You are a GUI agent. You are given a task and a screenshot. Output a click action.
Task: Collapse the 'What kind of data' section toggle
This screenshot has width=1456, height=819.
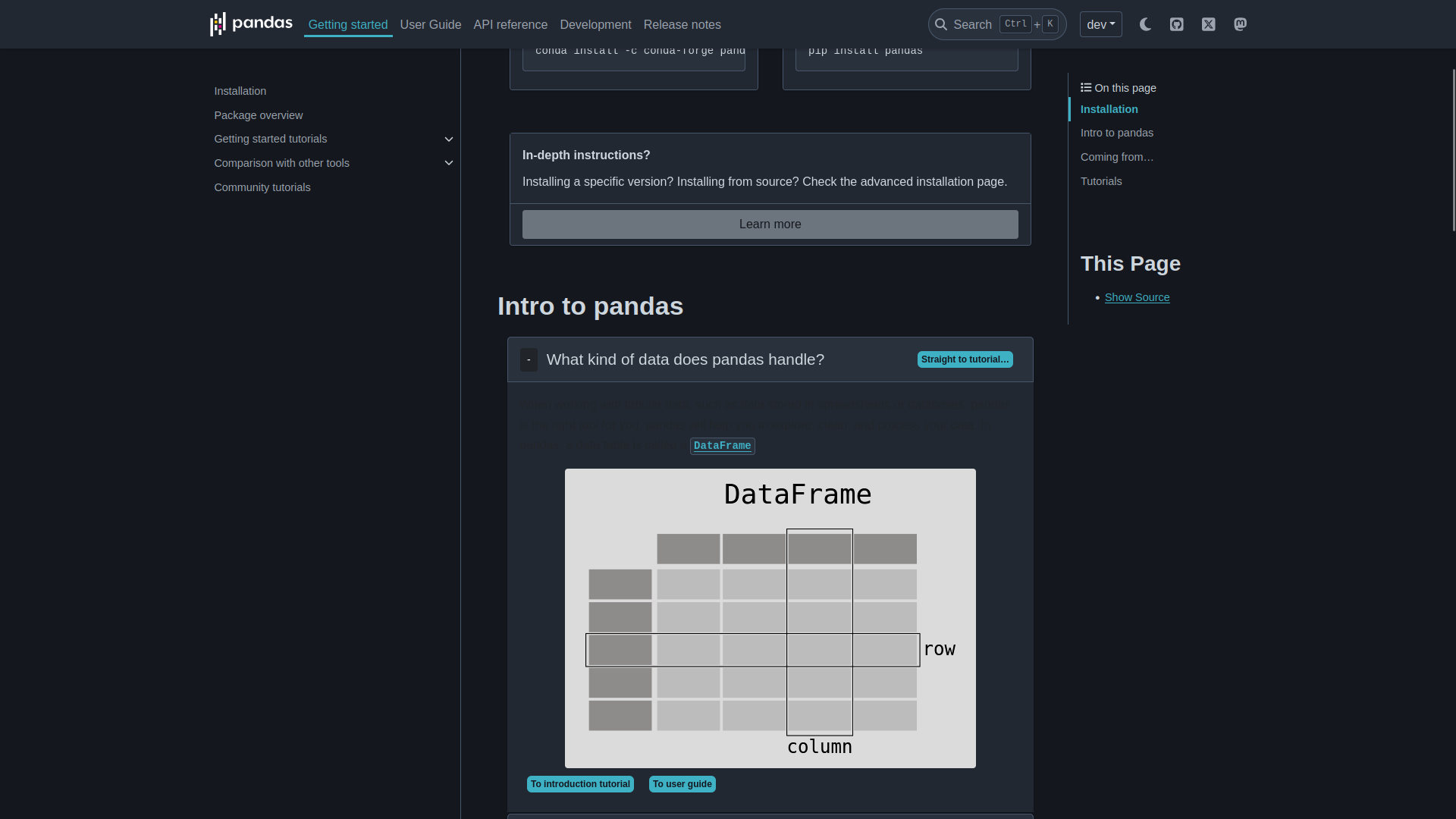click(x=529, y=359)
